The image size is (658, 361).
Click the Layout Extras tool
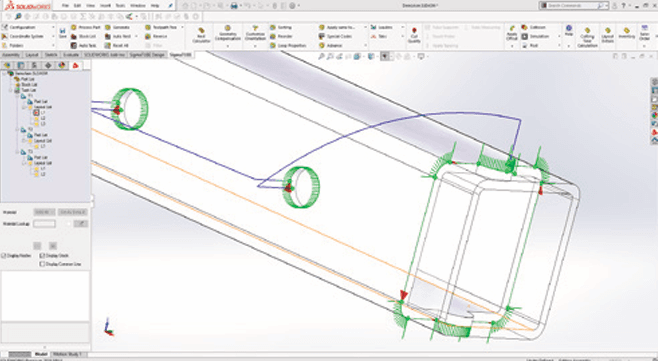click(x=608, y=35)
